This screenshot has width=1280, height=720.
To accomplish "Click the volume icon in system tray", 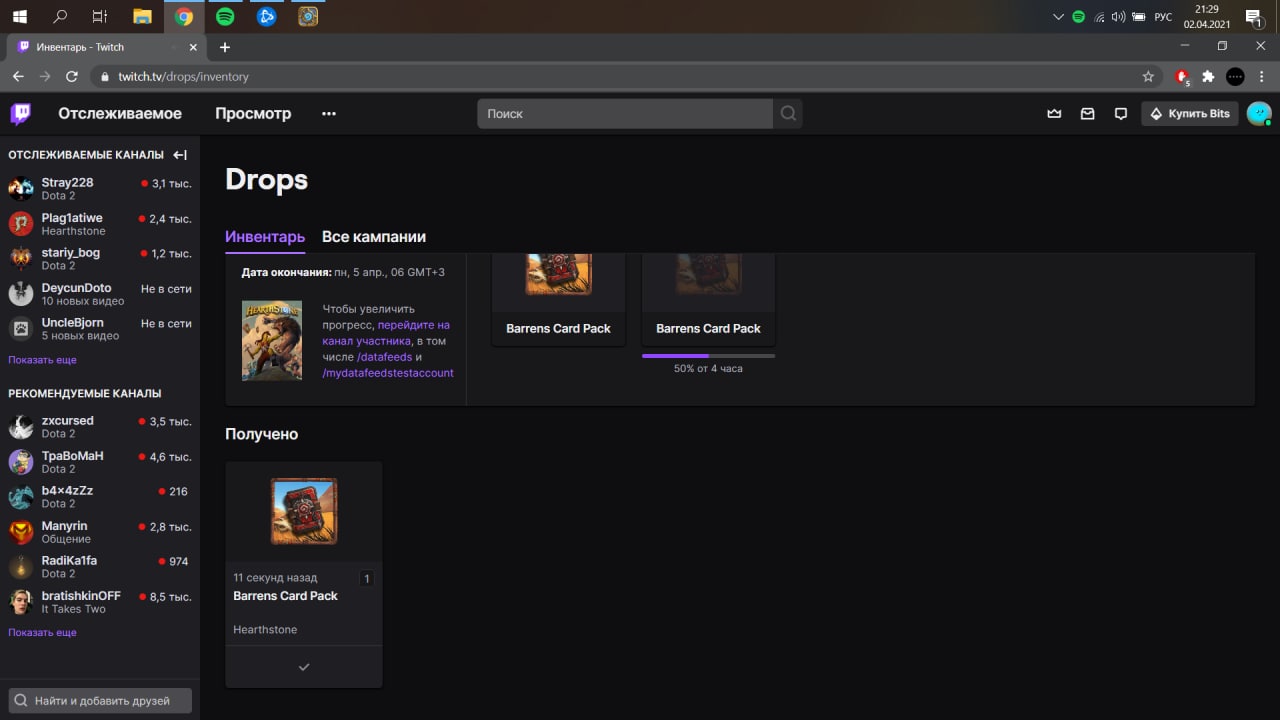I will click(1118, 16).
